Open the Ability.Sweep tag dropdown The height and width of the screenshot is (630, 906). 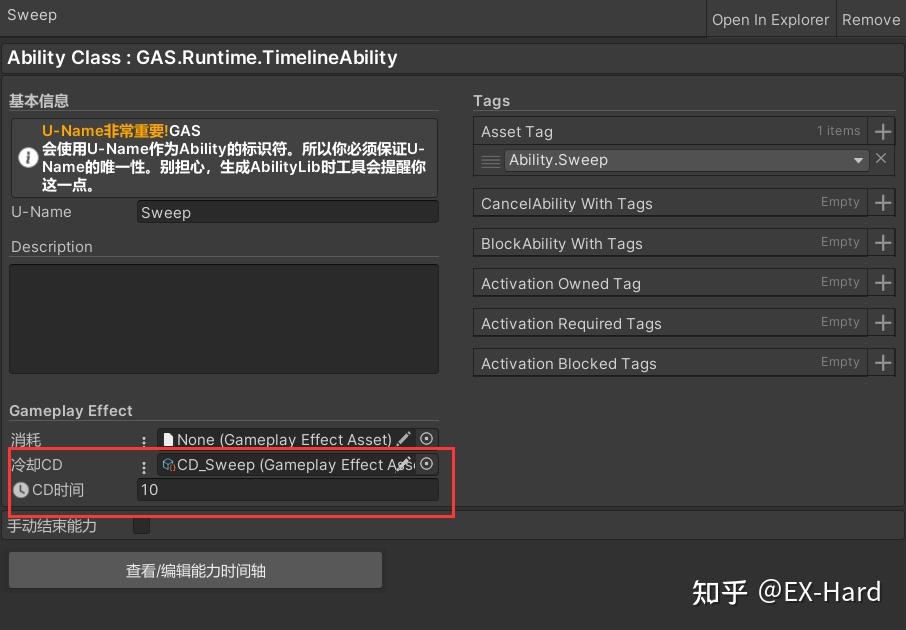tap(858, 160)
